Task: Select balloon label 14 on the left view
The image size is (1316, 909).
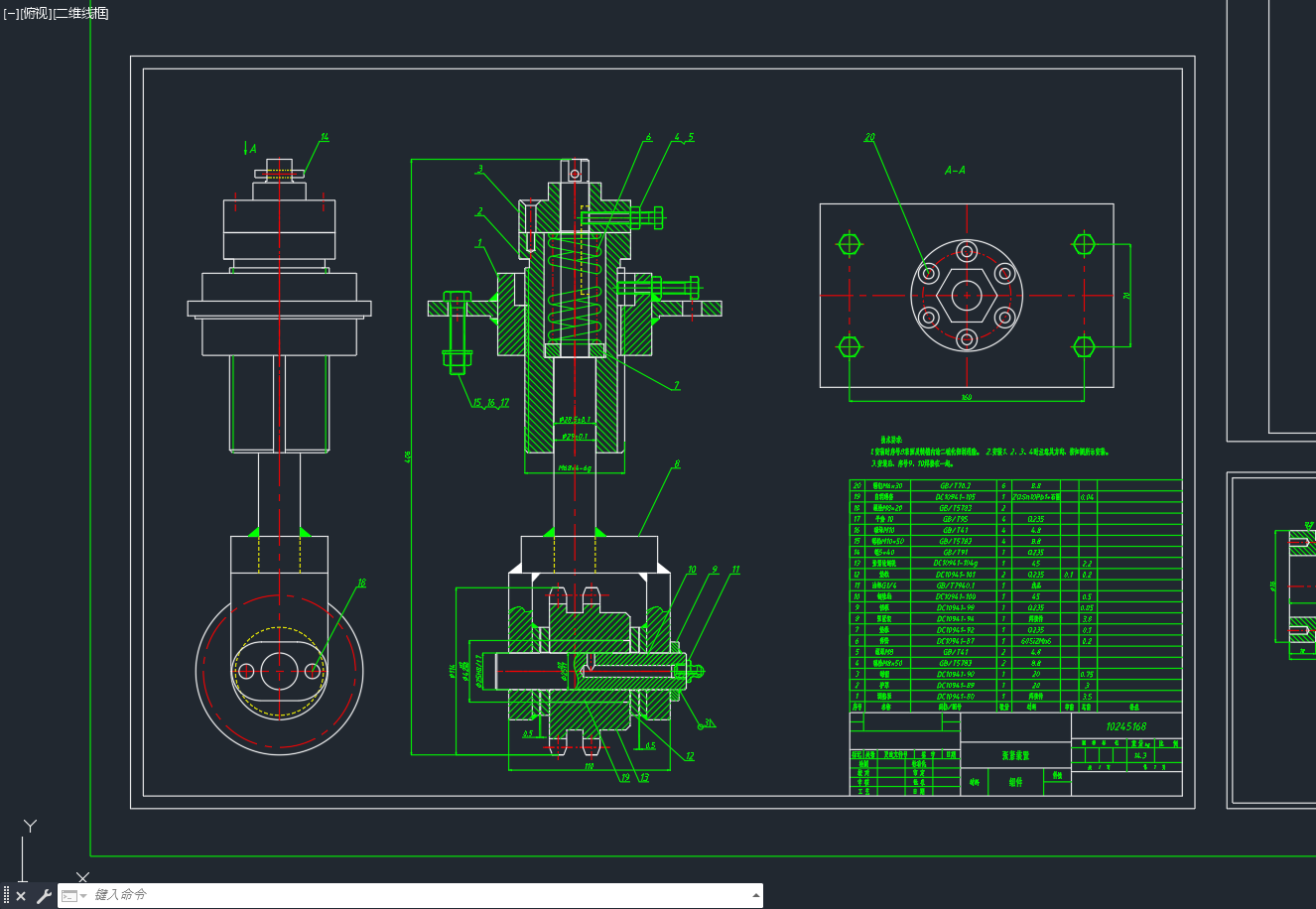Action: pos(325,138)
